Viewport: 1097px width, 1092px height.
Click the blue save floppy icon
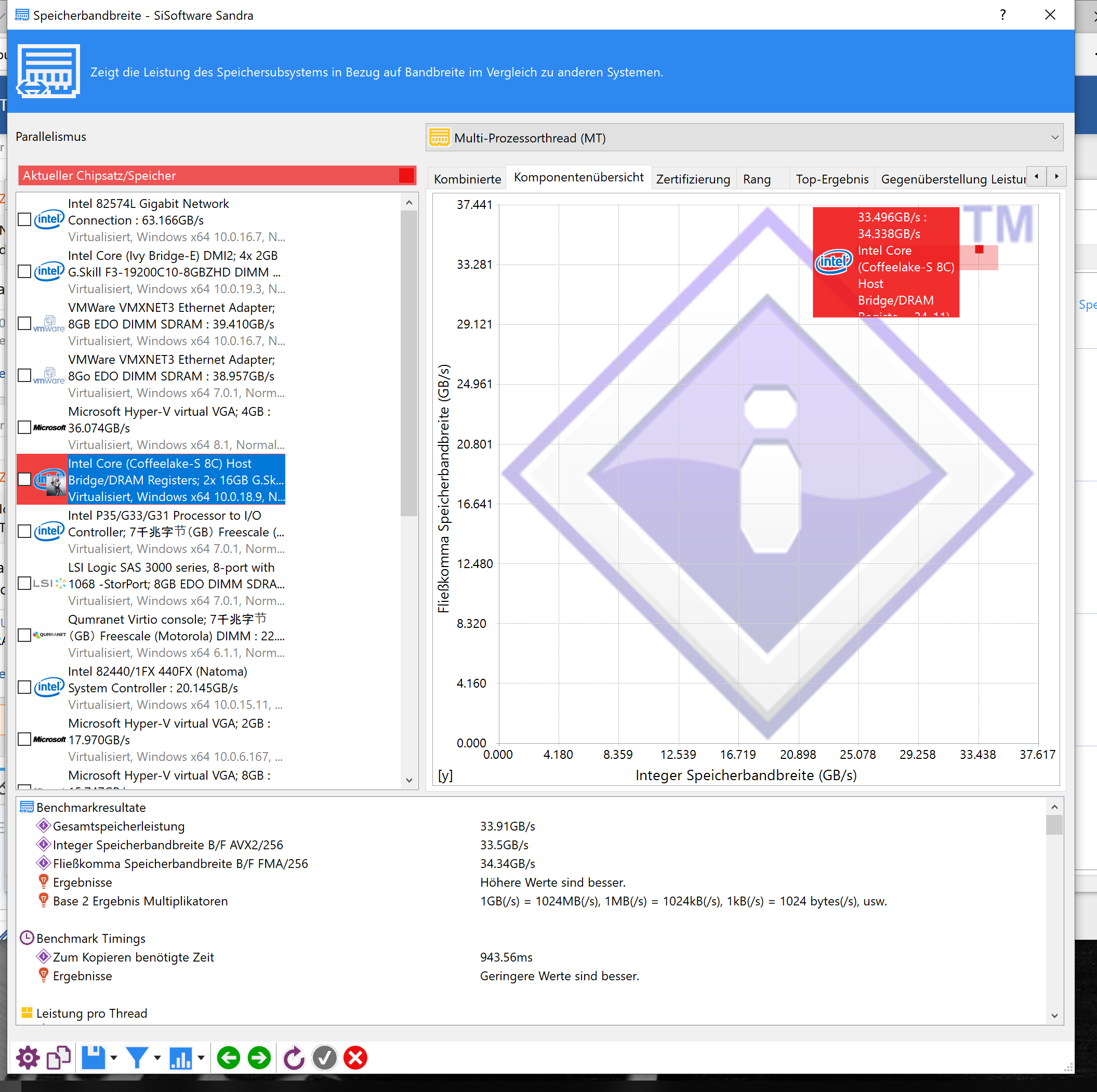[x=93, y=1058]
